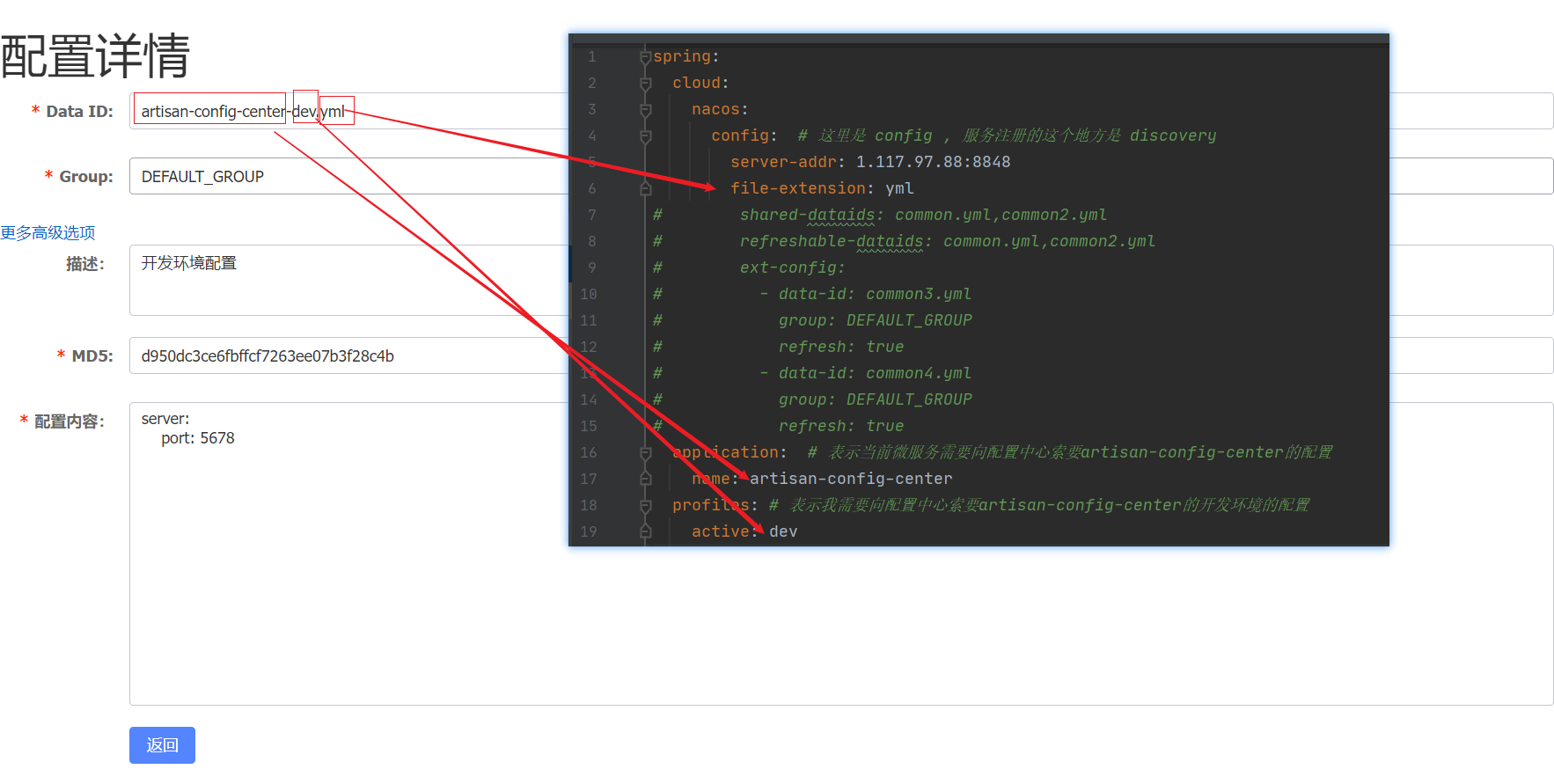Click 'port: 5678' in the config content
1554x784 pixels.
point(198,438)
